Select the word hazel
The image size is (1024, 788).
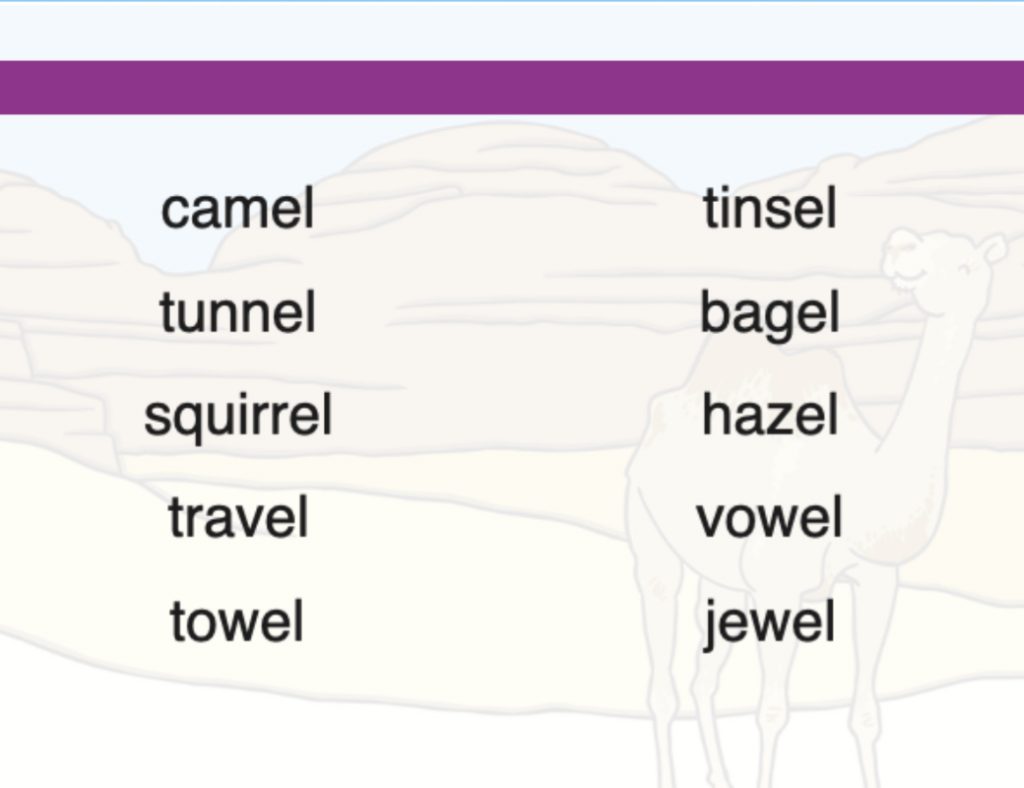click(x=769, y=414)
